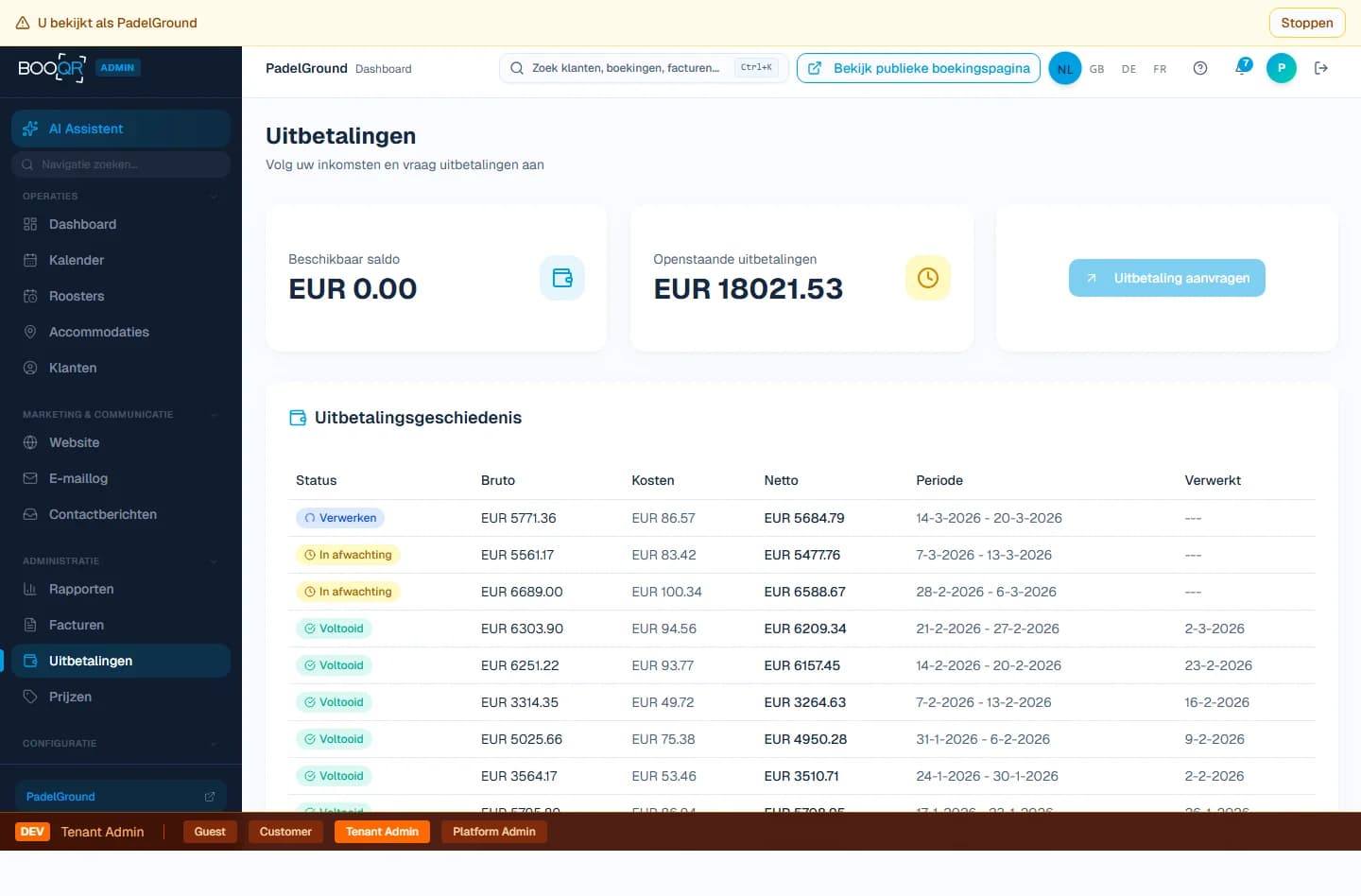1361x896 pixels.
Task: Collapse the OPERATIES sidebar group
Action: [215, 196]
